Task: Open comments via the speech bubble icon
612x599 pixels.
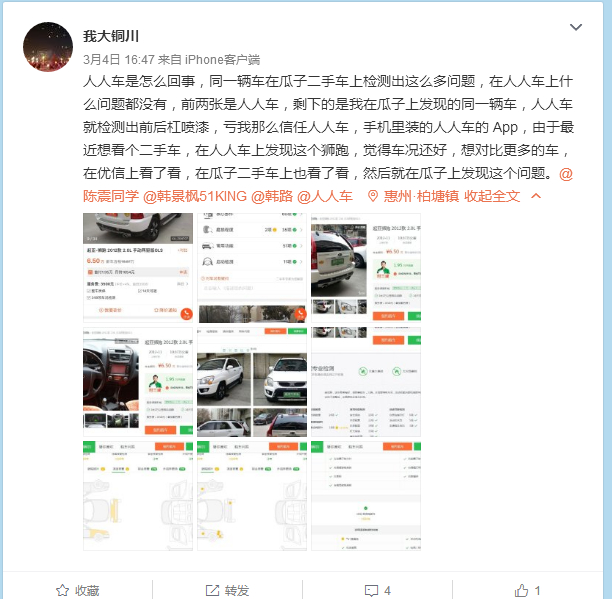Action: point(371,590)
